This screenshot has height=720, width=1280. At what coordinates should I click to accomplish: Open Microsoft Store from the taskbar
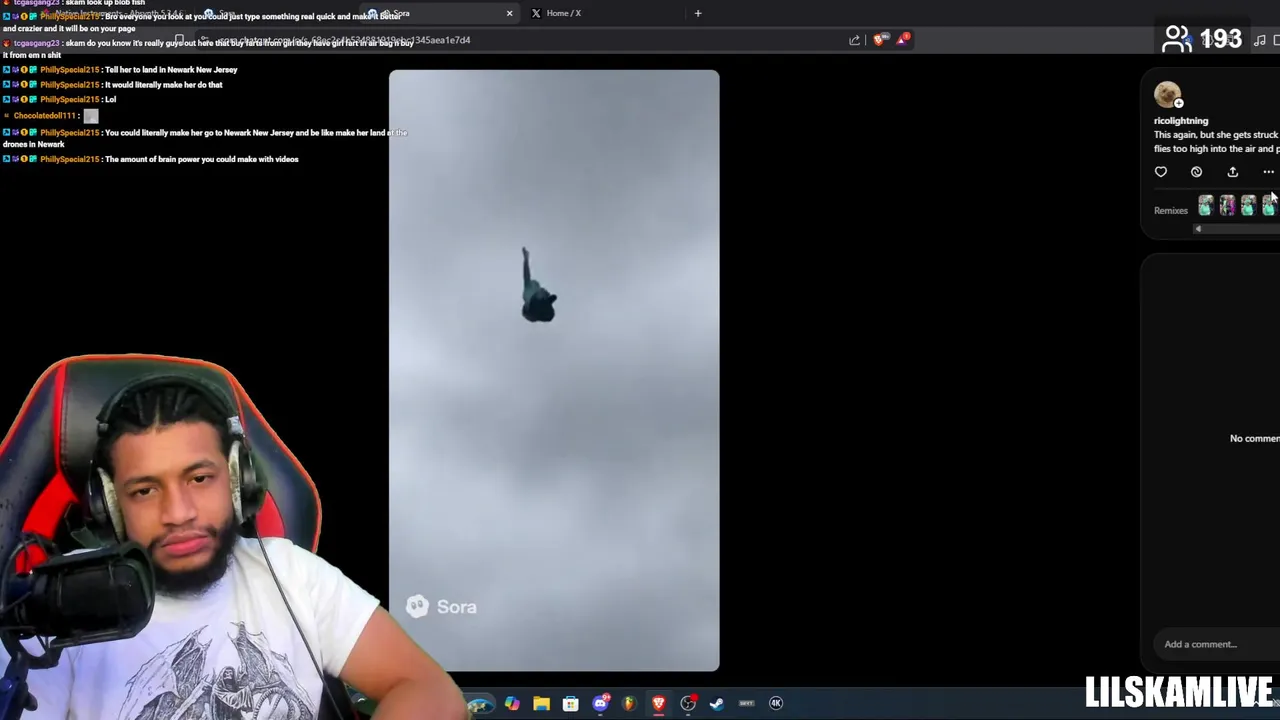coord(571,703)
